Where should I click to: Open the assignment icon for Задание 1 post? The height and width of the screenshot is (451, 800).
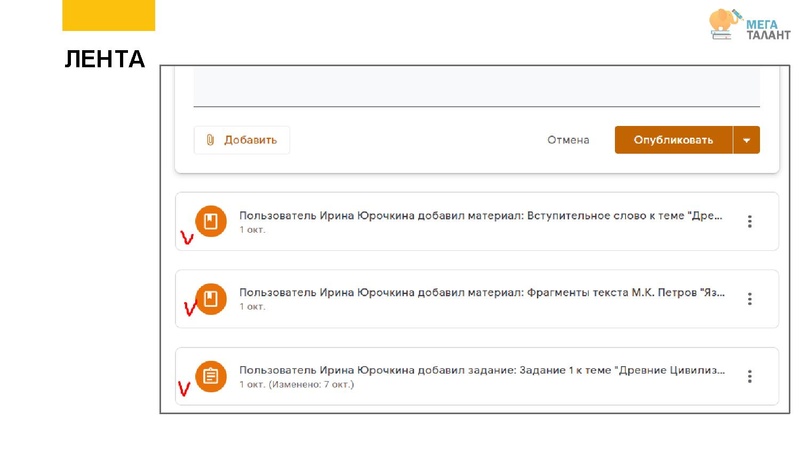tap(211, 377)
